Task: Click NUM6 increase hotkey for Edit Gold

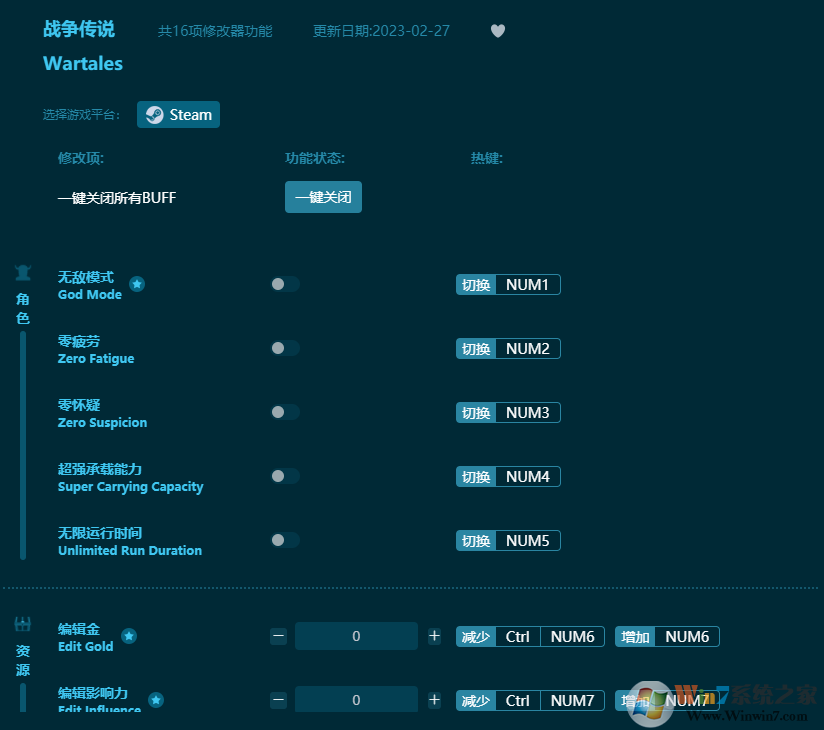Action: 686,637
